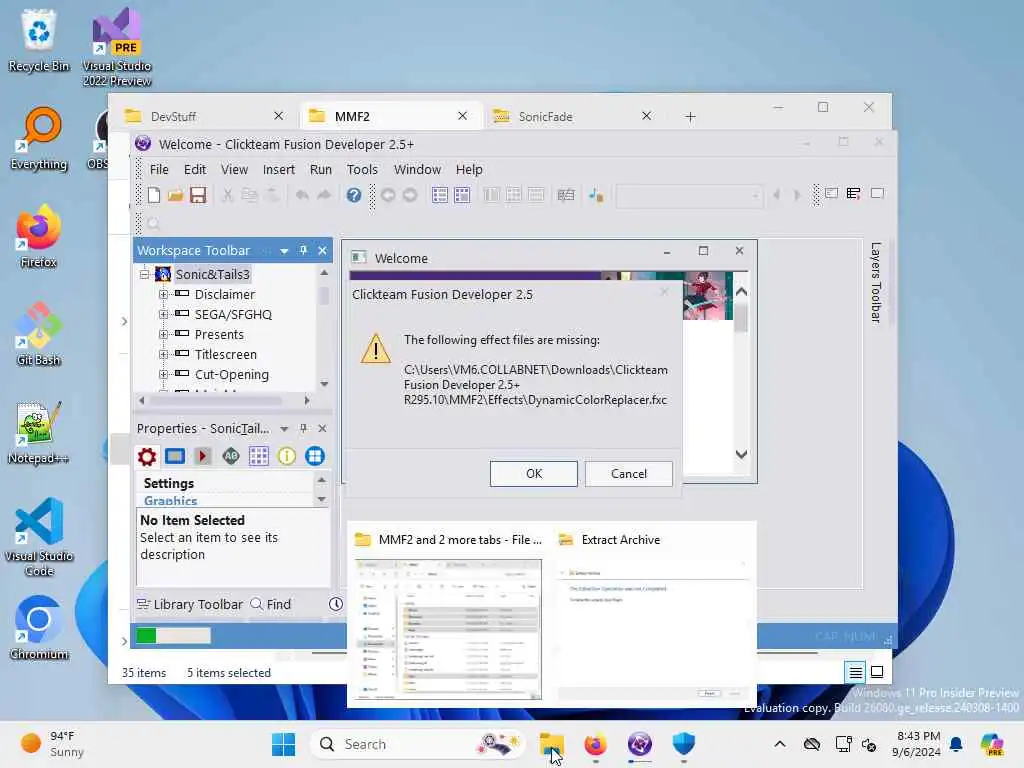Select the grid Events properties tab icon
The image size is (1024, 768).
tap(259, 456)
